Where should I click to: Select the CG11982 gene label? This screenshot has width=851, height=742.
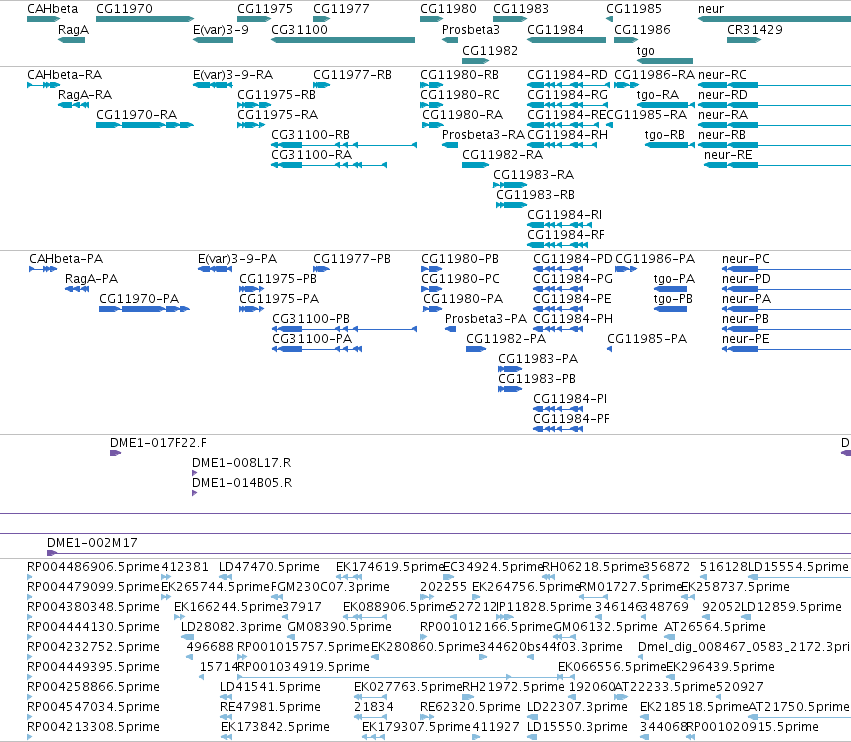tap(490, 50)
